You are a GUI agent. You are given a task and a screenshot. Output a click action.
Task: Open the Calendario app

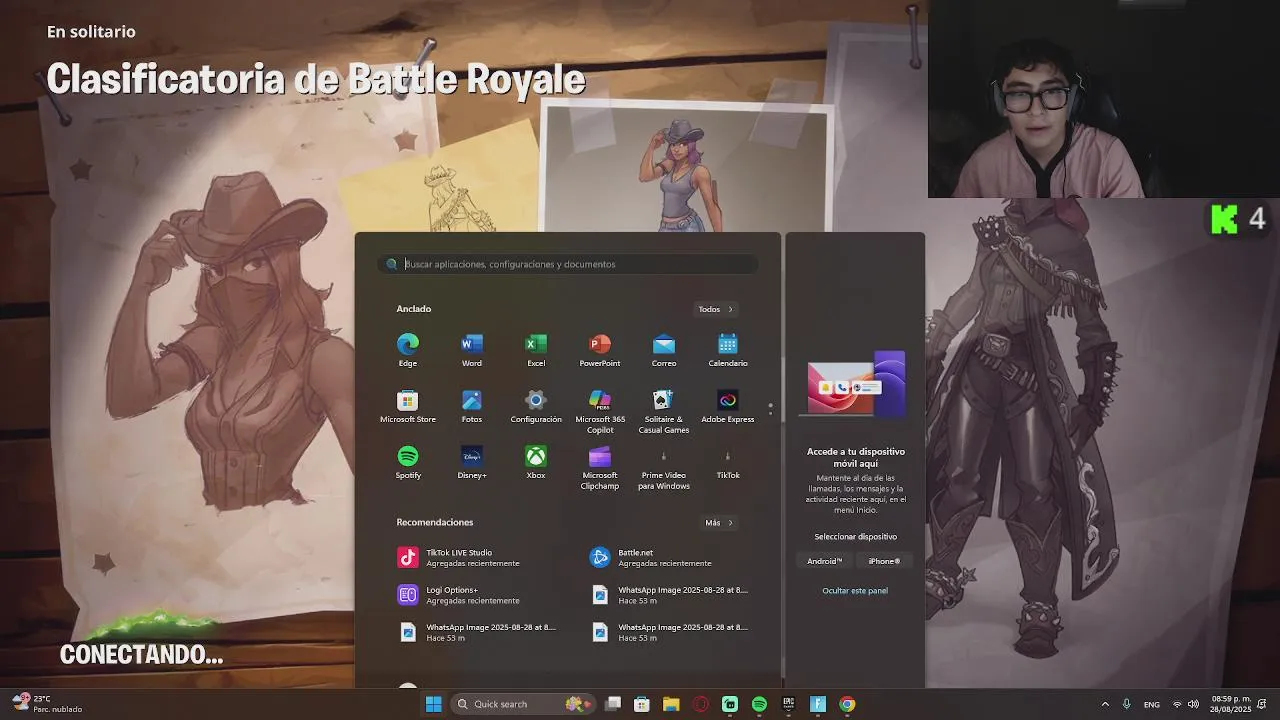728,350
